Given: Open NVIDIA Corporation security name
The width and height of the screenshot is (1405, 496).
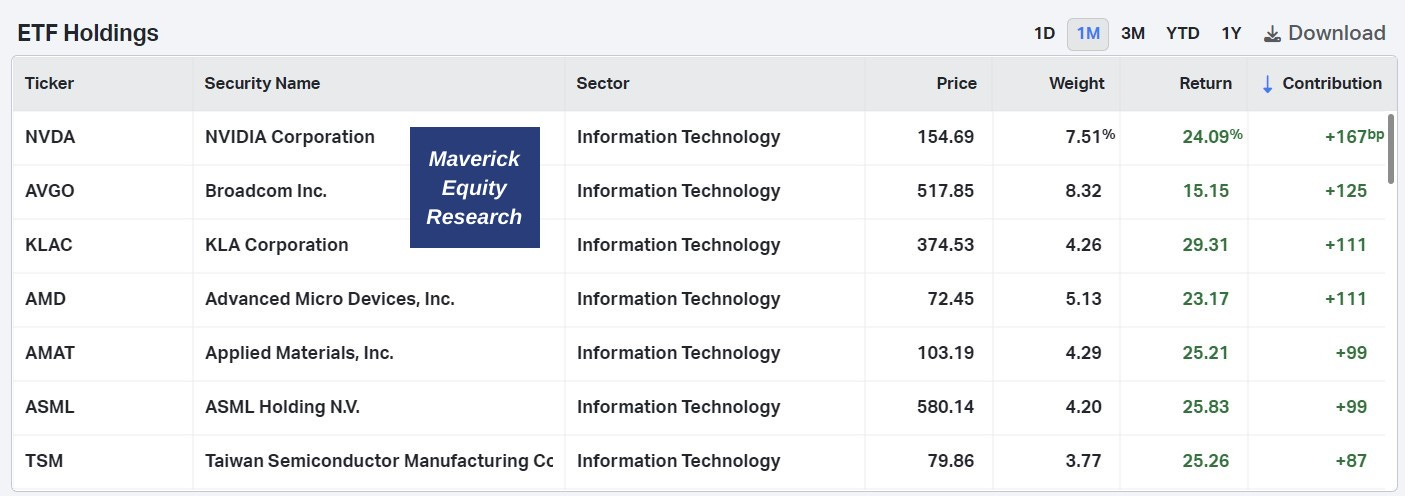Looking at the screenshot, I should (x=290, y=137).
